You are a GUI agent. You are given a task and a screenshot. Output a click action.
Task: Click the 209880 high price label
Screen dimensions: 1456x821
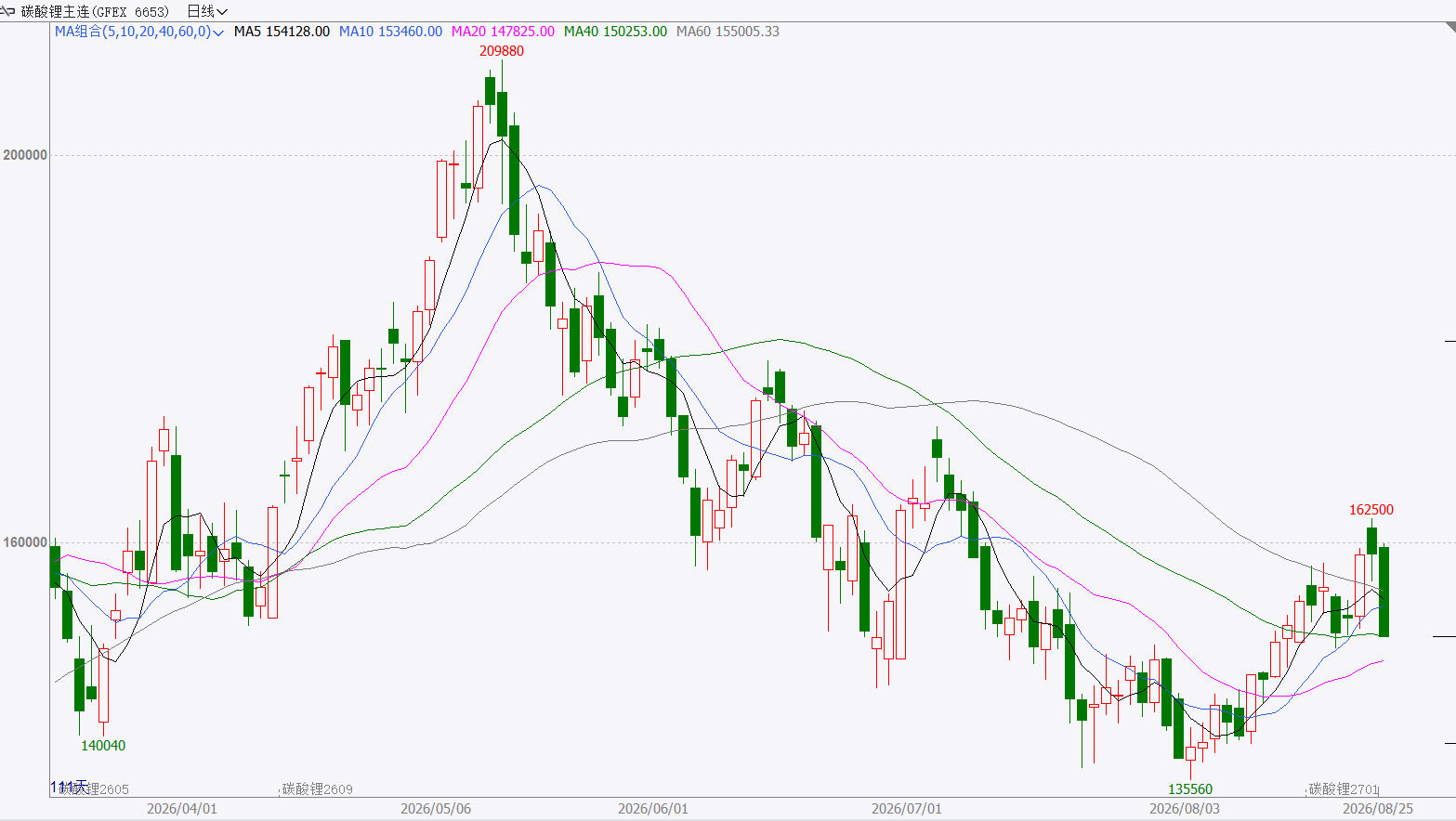[502, 51]
